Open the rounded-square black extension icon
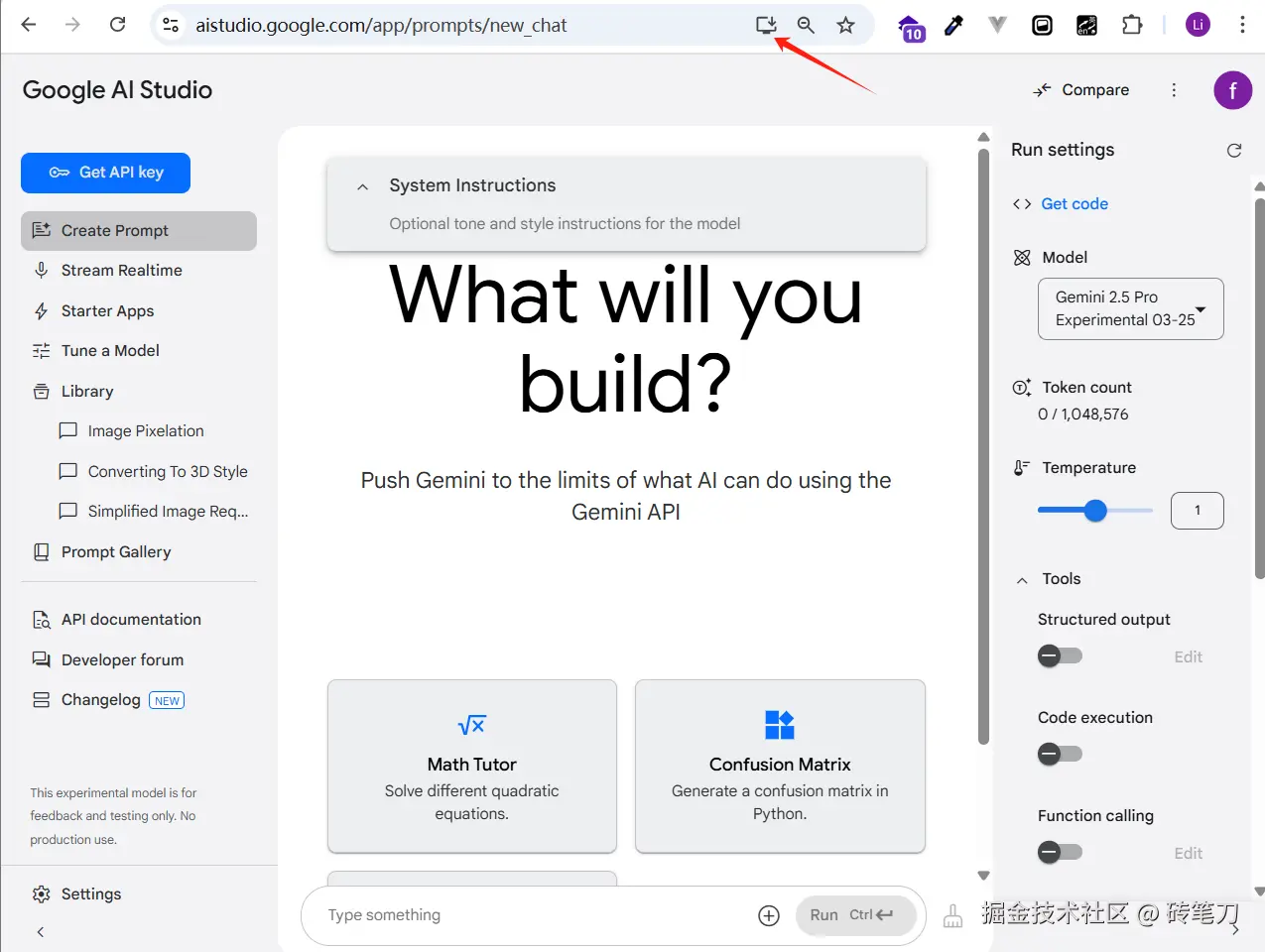Viewport: 1265px width, 952px height. pos(1042,25)
